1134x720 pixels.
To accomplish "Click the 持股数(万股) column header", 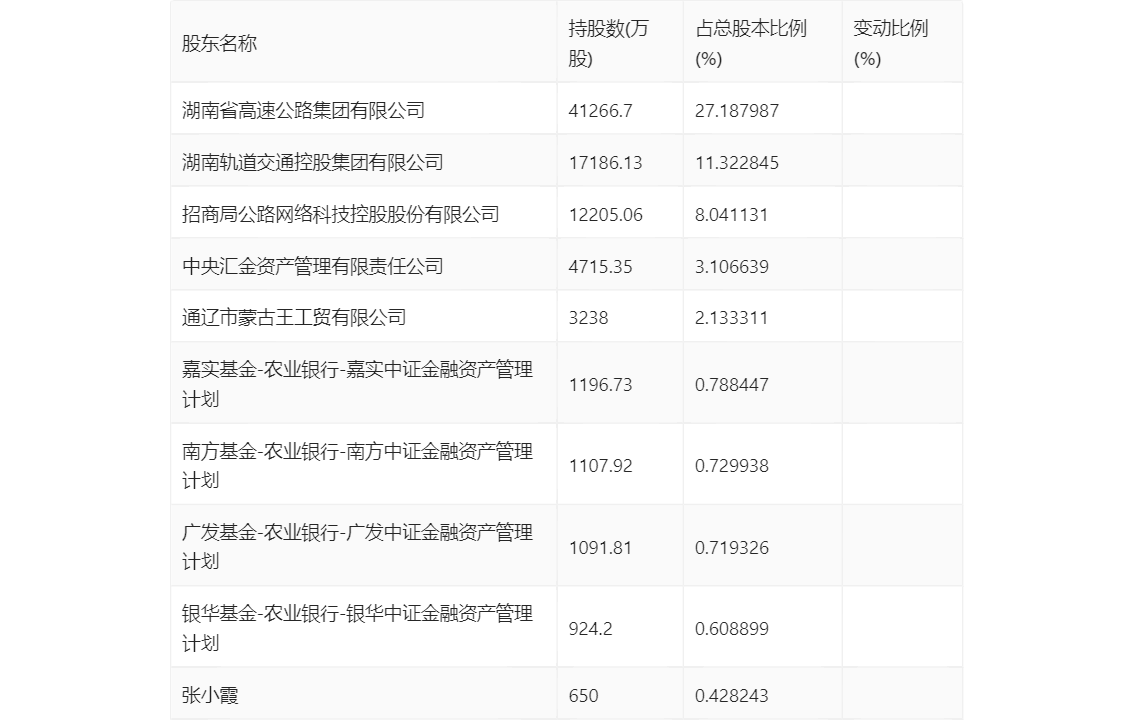I will coord(608,43).
